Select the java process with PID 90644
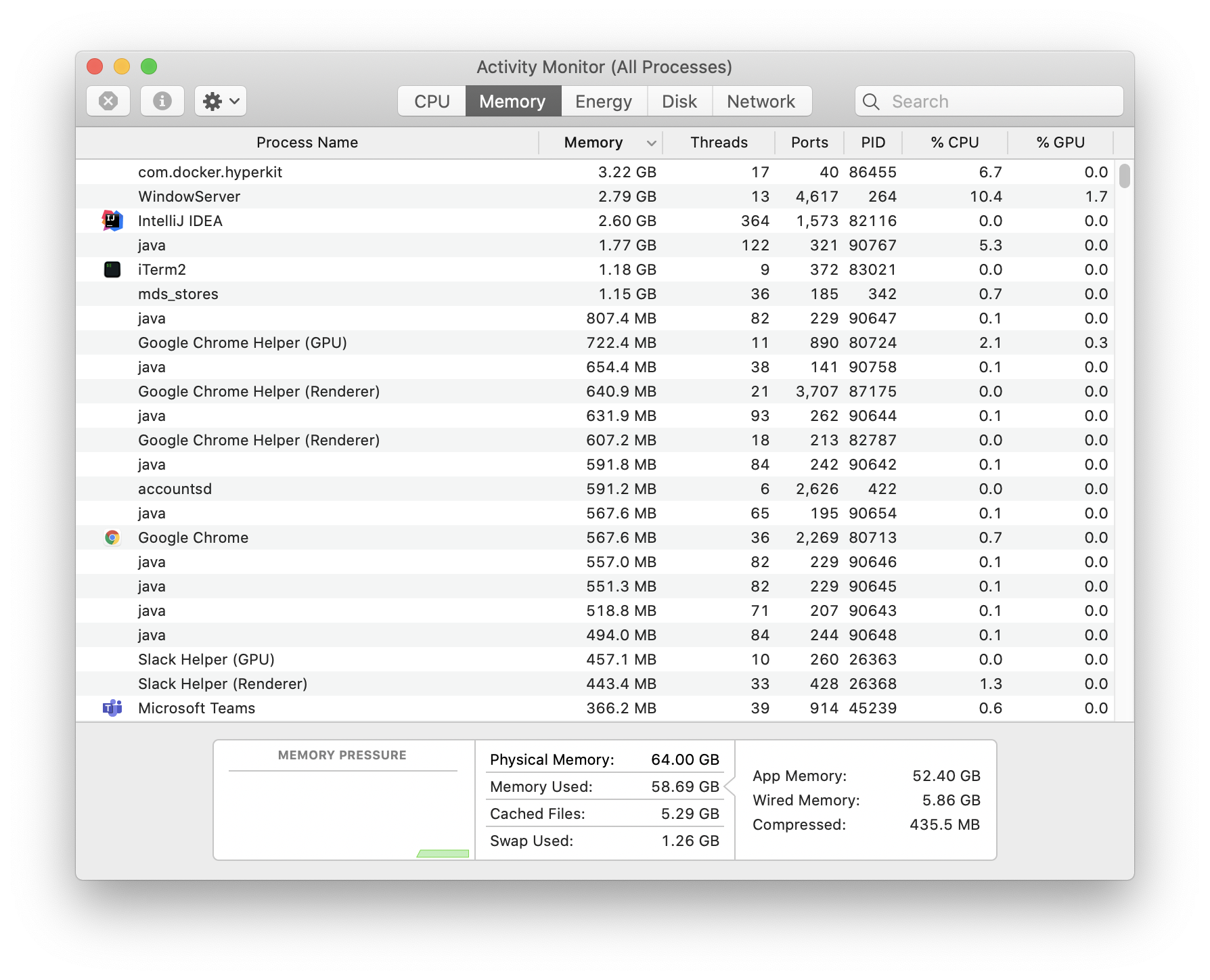This screenshot has width=1210, height=980. coord(595,416)
